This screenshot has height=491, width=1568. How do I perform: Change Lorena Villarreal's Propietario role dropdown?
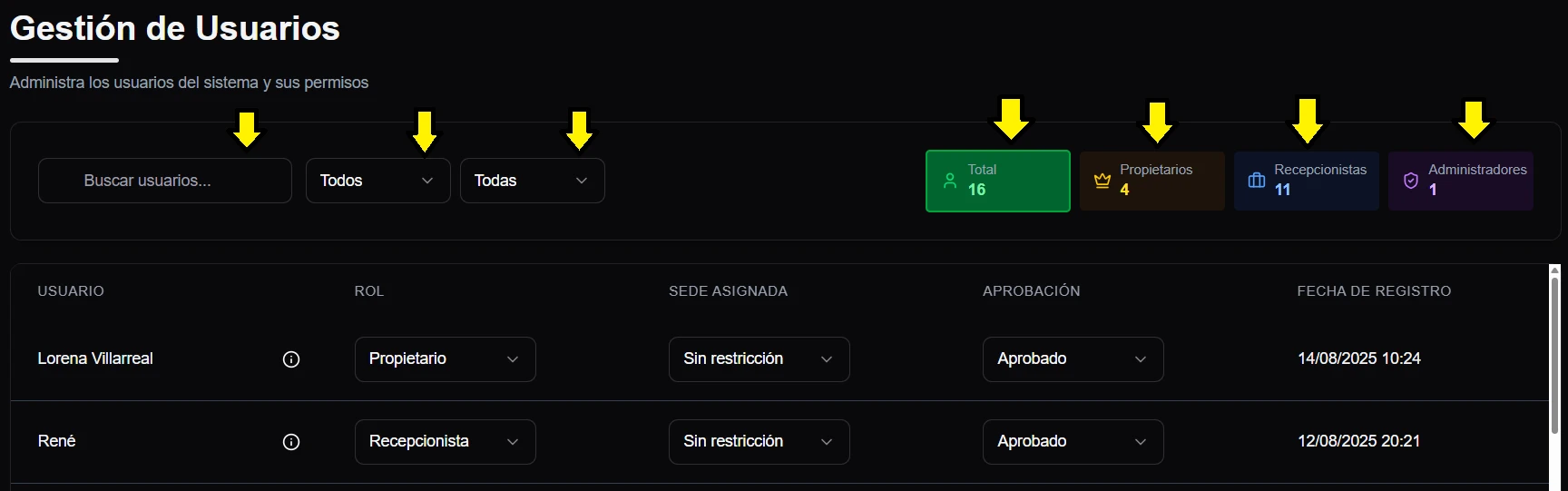445,359
